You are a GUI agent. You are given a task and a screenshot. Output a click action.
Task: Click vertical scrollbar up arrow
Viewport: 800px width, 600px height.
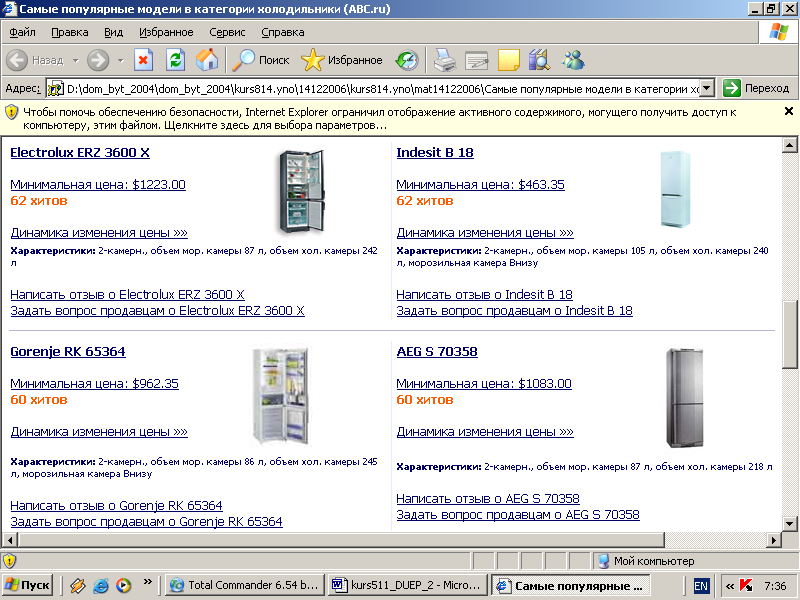[x=789, y=145]
